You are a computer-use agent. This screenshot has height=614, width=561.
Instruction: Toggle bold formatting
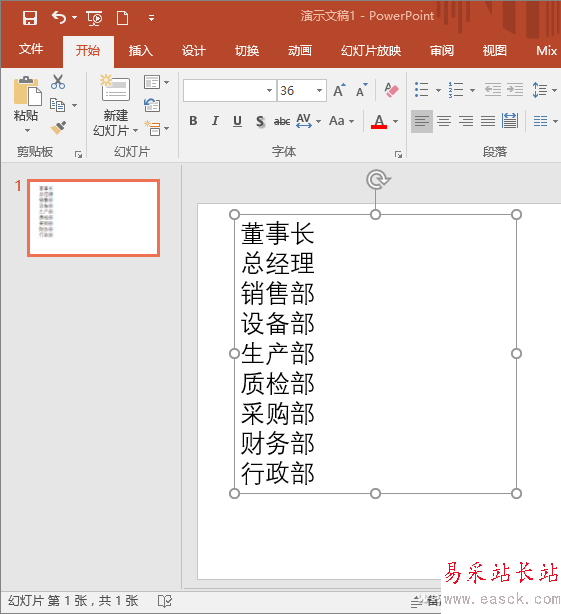[193, 121]
